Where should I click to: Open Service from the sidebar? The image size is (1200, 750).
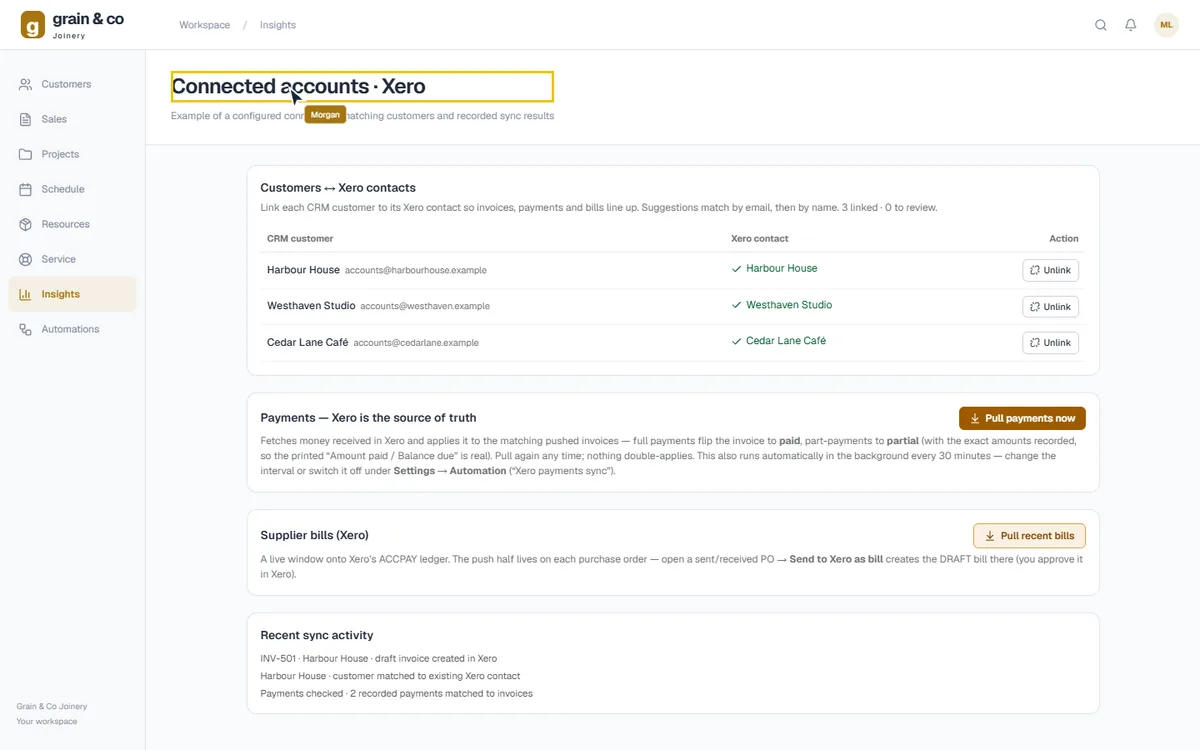[72, 259]
